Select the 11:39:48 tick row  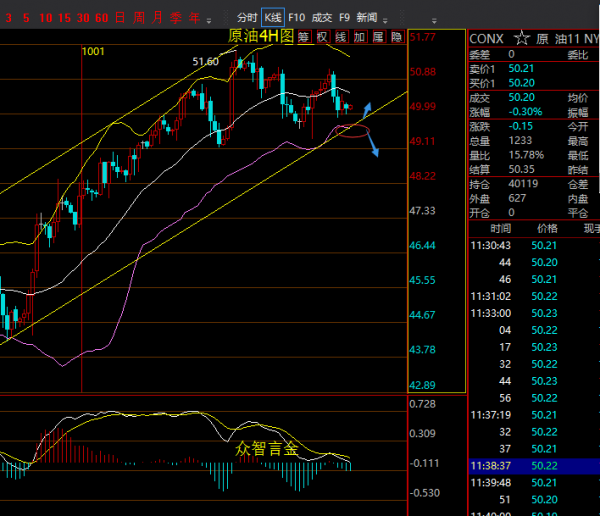coord(534,483)
